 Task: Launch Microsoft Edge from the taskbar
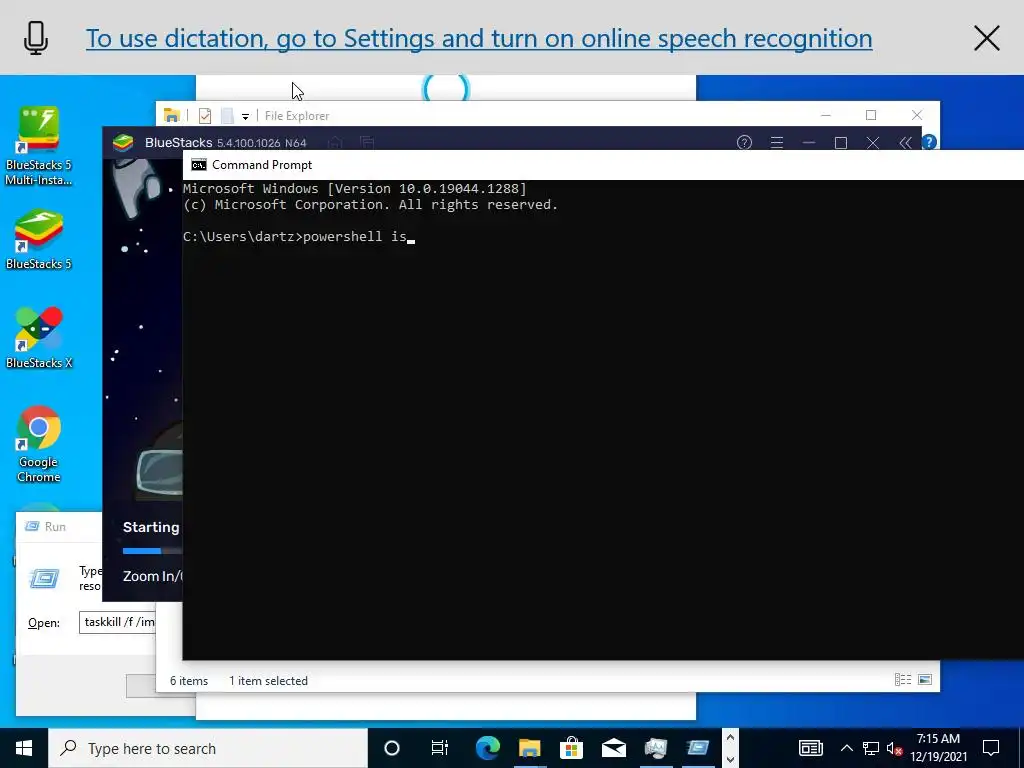pos(487,748)
